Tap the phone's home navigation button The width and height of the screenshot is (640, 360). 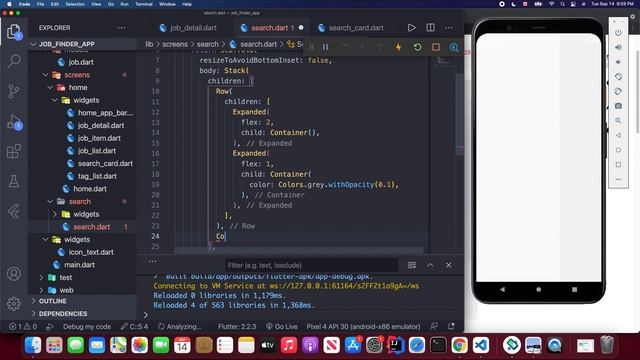(x=538, y=289)
